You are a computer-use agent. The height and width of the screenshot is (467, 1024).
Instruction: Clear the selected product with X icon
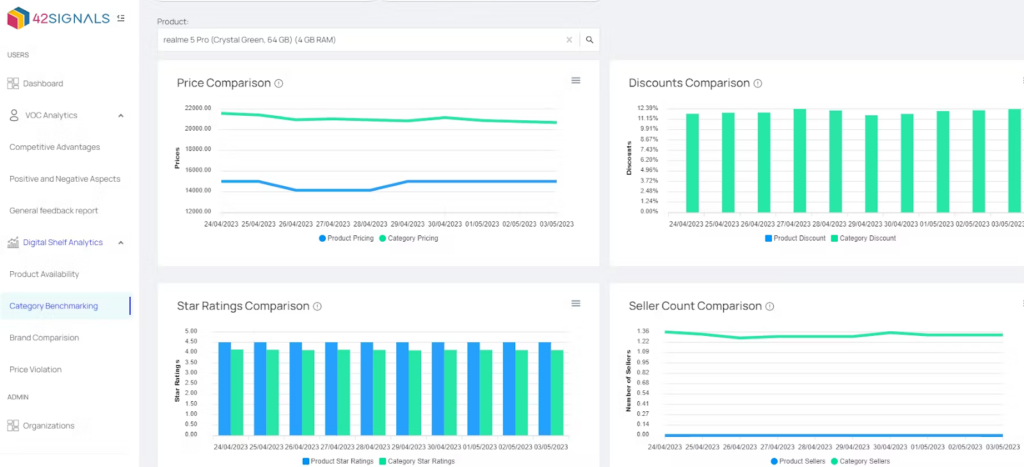pos(569,40)
